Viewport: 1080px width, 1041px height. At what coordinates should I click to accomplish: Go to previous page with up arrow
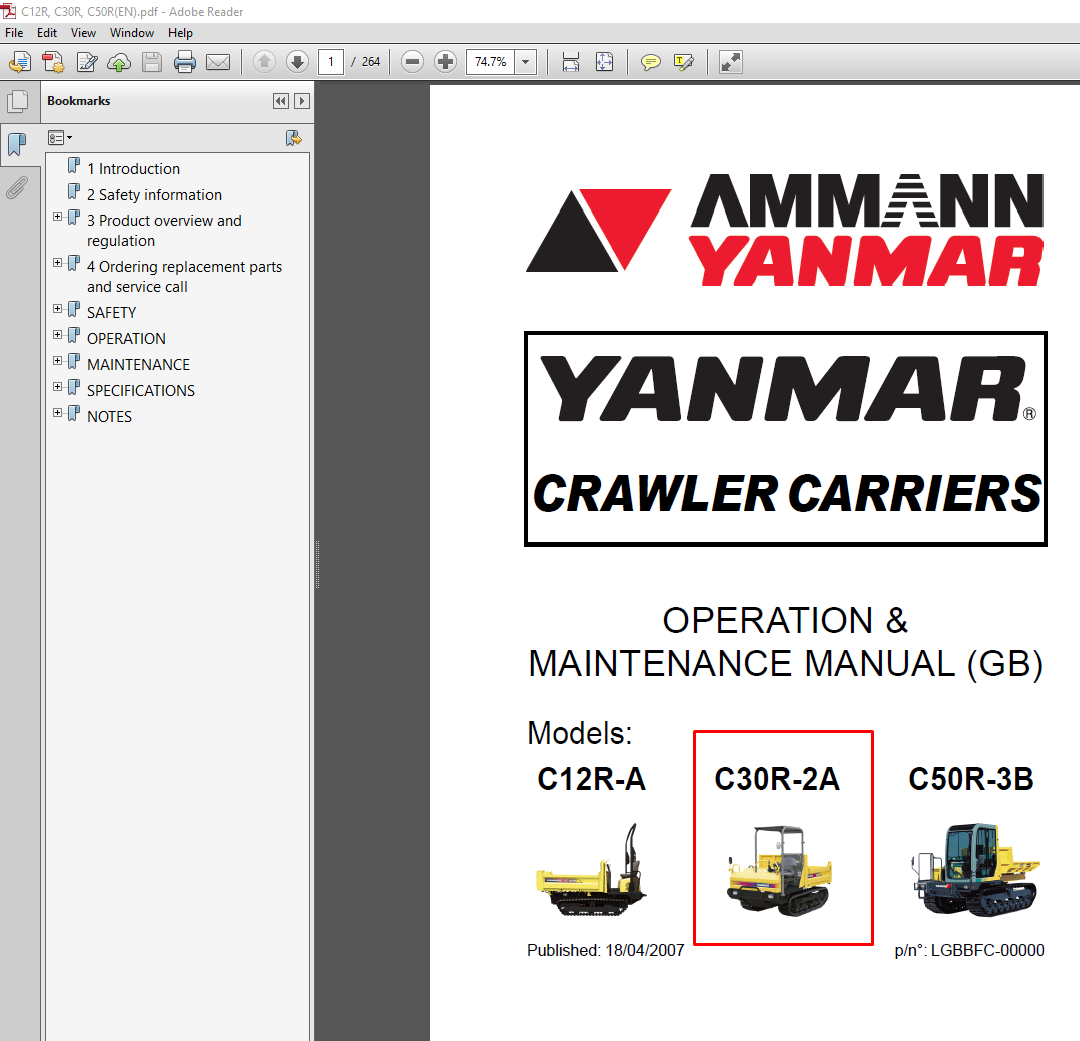tap(264, 62)
